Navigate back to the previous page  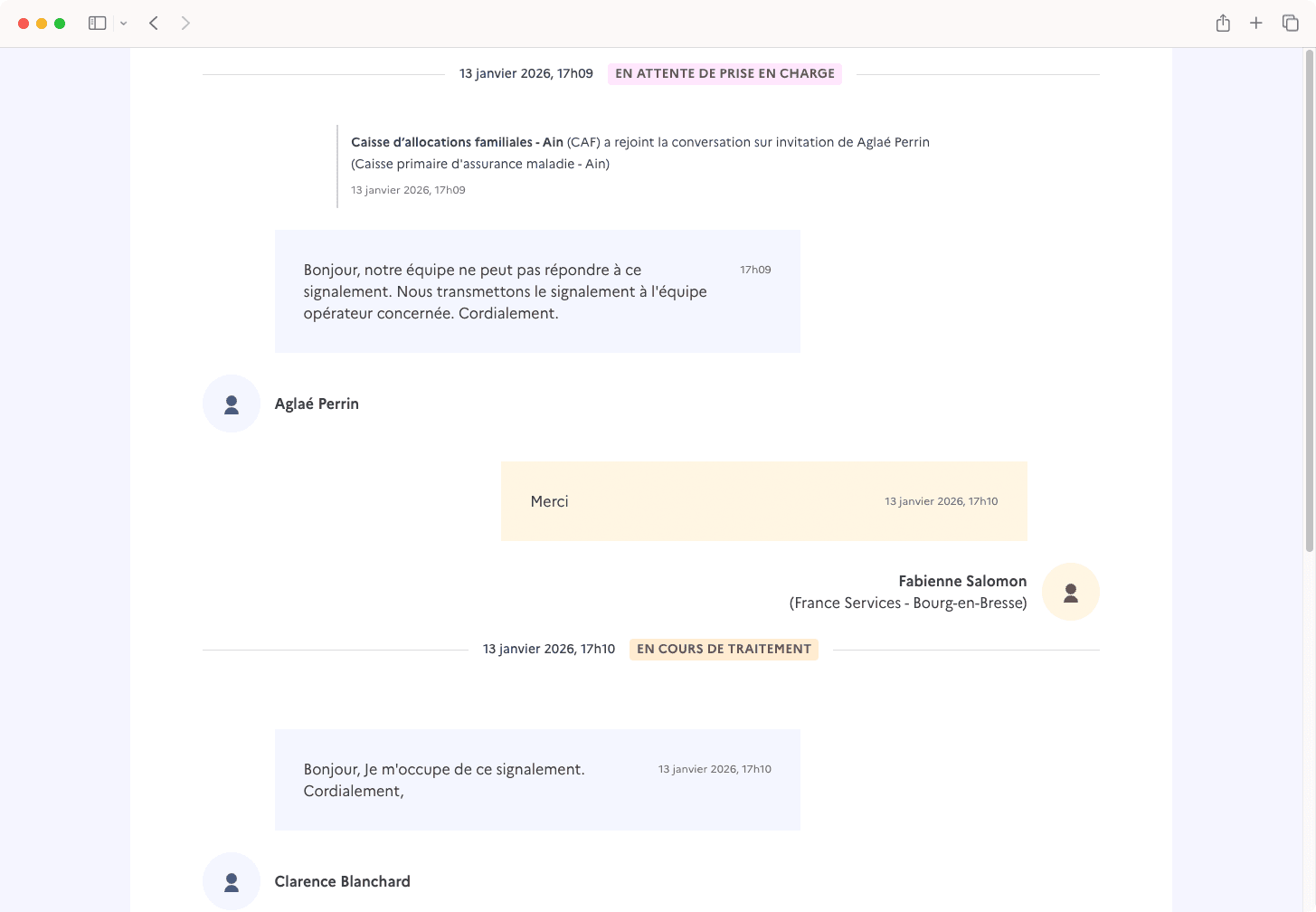(x=153, y=23)
